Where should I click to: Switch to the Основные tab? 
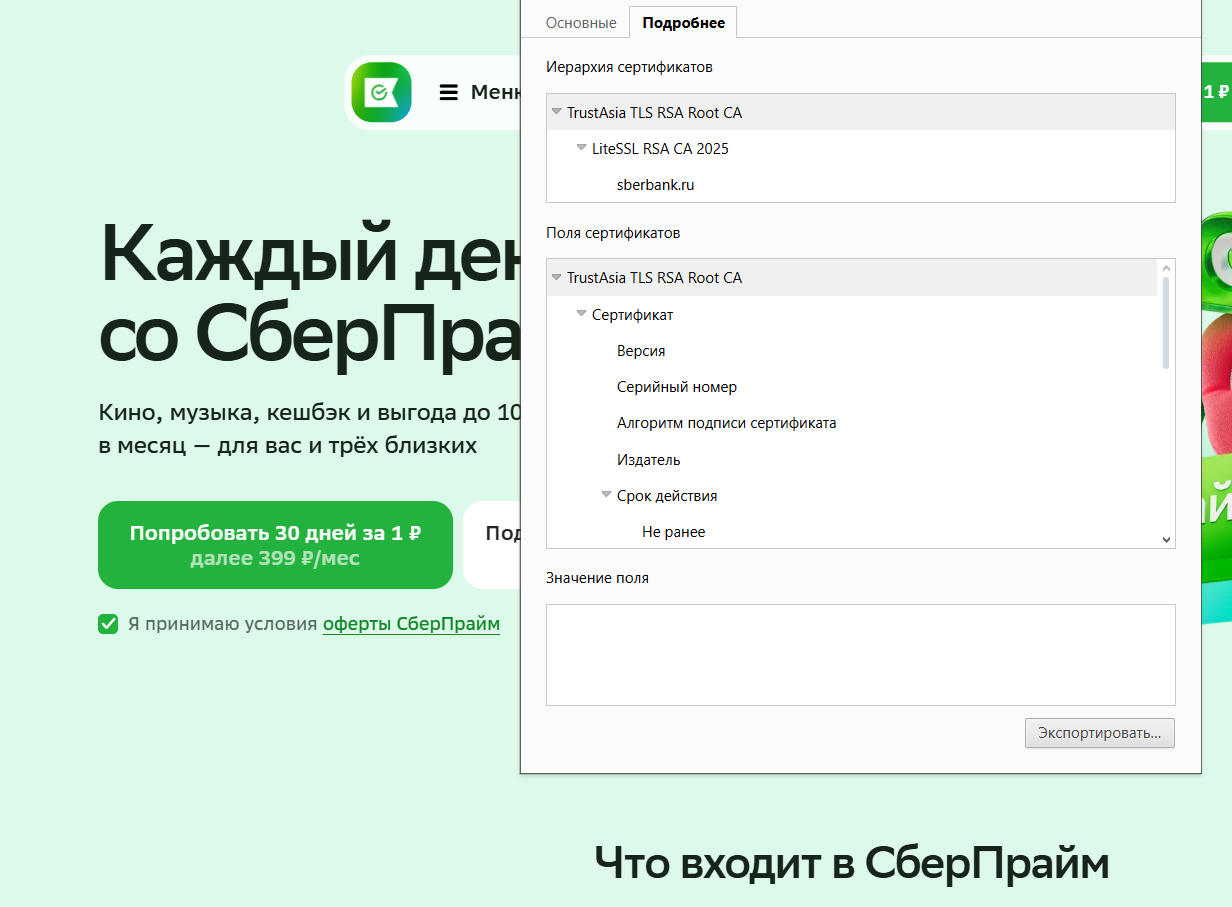(581, 23)
